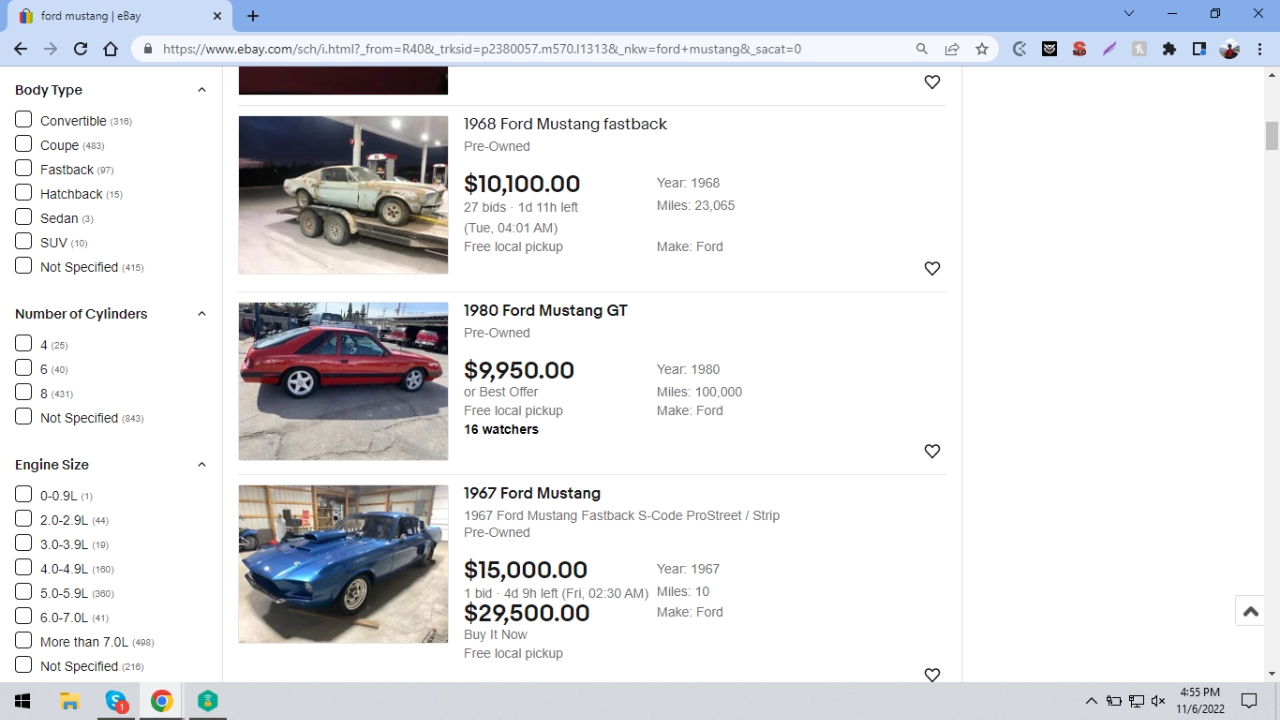The image size is (1280, 720).
Task: Check the Convertible body type filter
Action: 24,119
